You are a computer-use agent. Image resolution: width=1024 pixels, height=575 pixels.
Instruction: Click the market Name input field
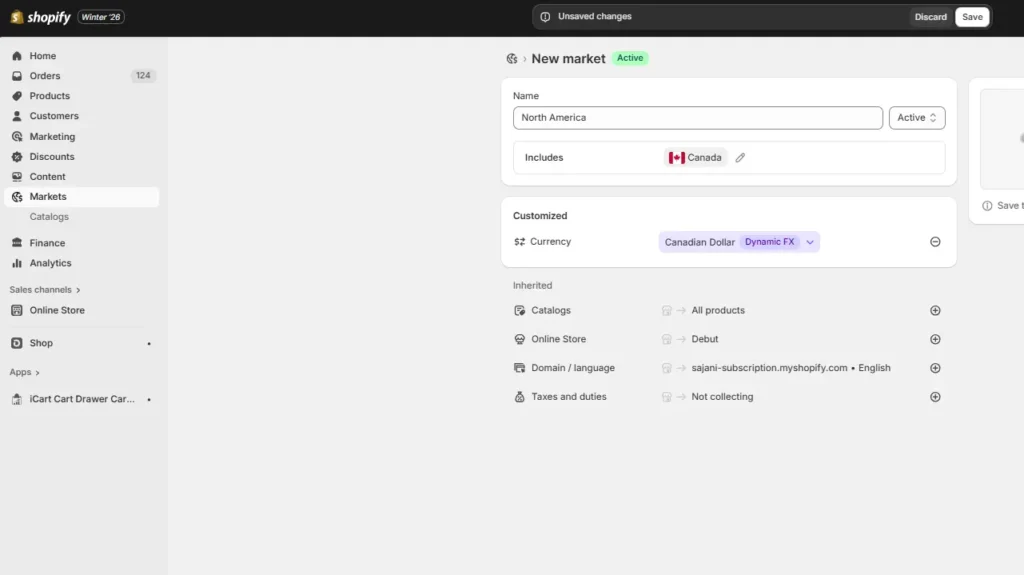tap(697, 118)
